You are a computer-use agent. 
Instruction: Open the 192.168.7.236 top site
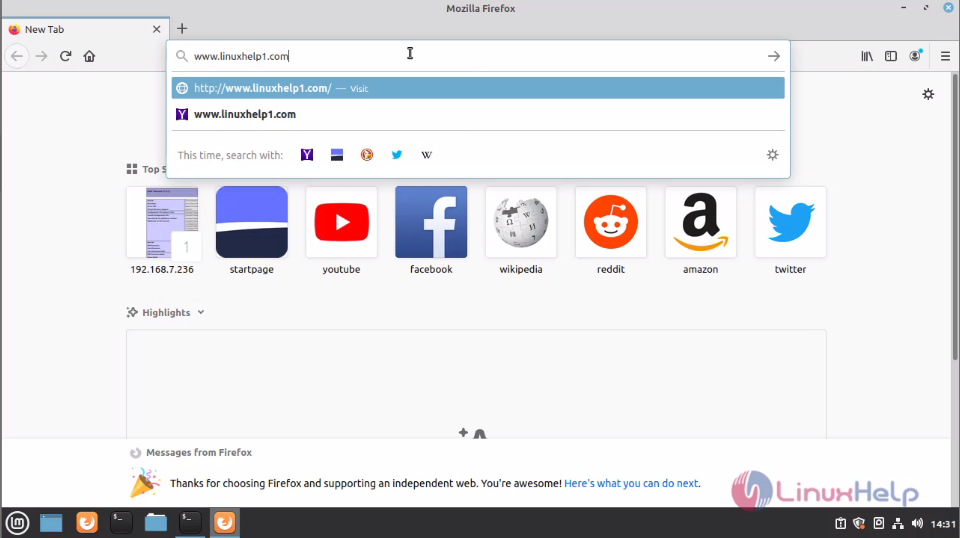pos(162,231)
